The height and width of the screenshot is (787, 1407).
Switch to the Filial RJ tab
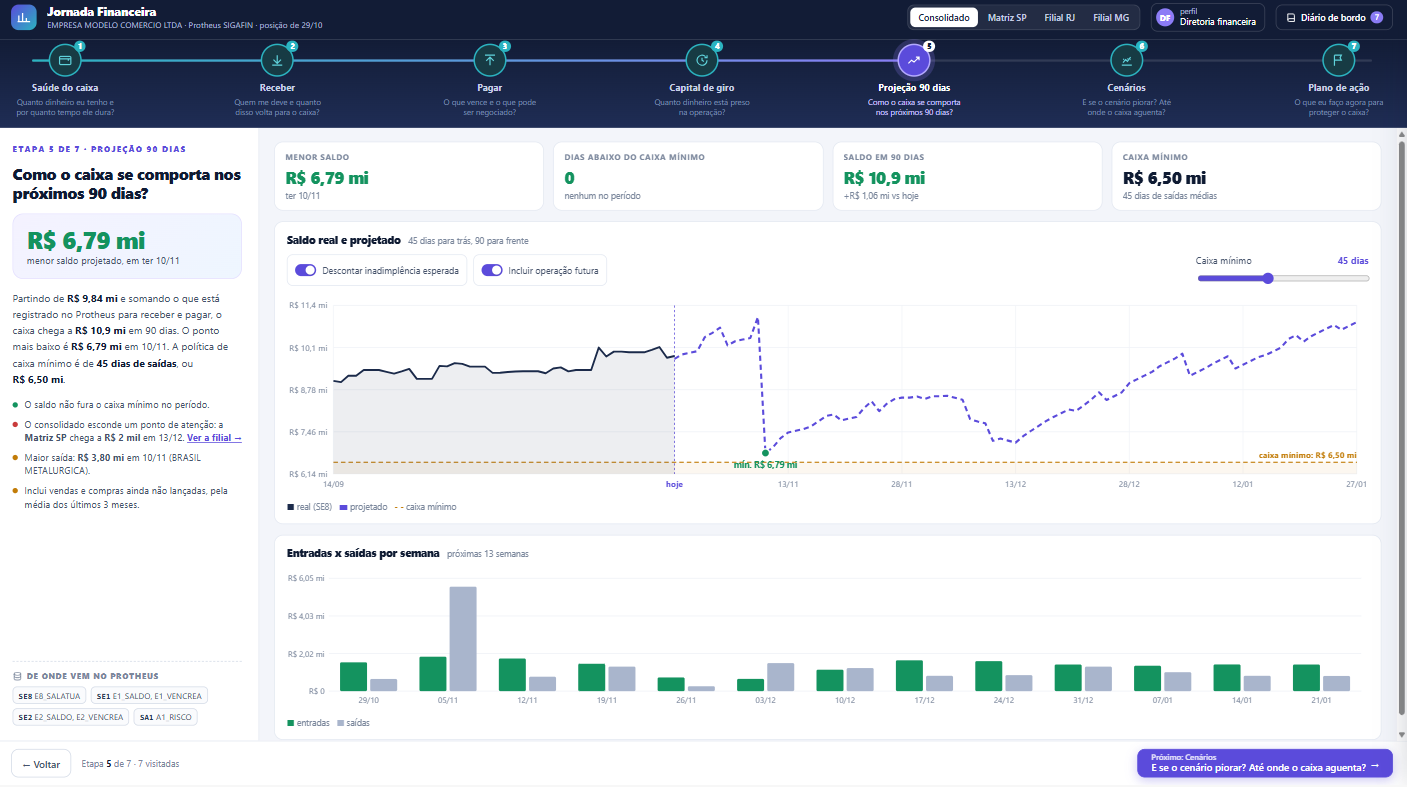tap(1061, 18)
